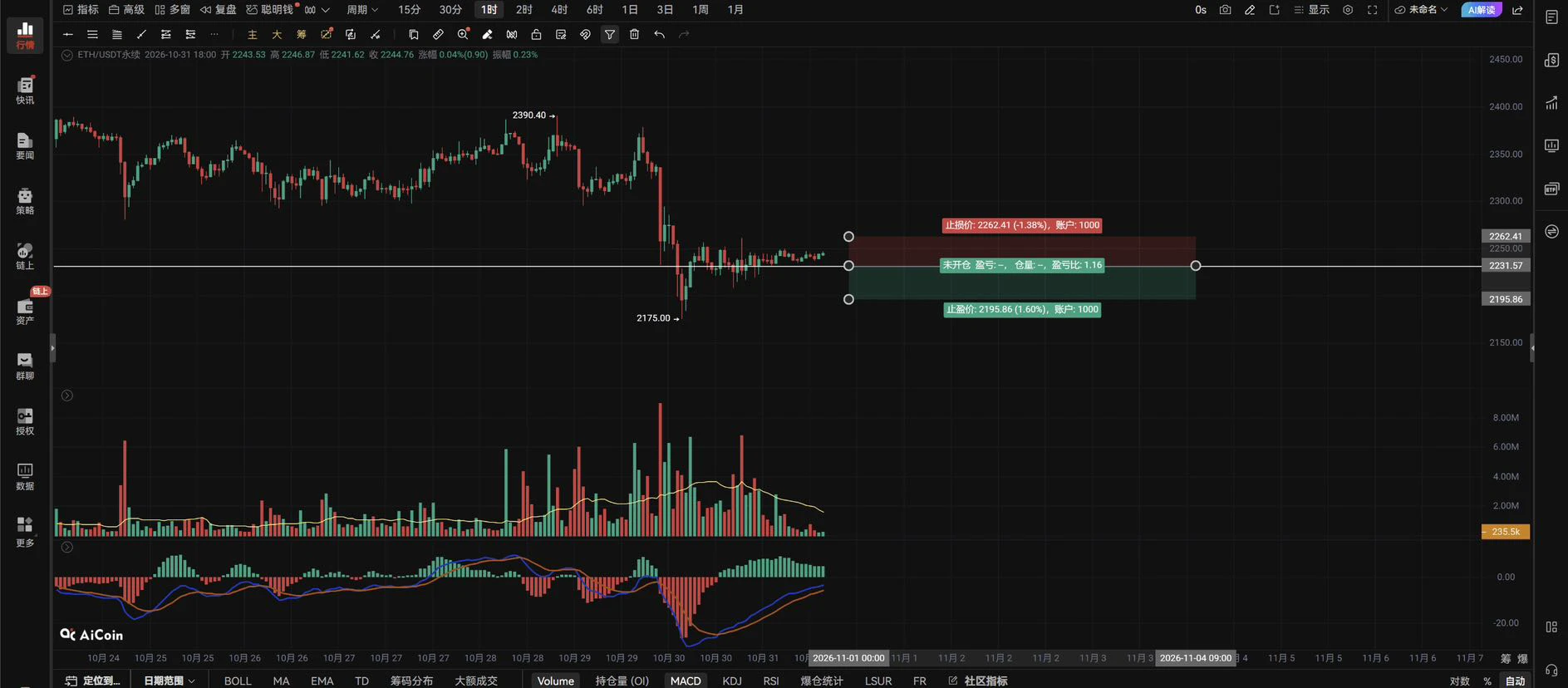The image size is (1568, 688).
Task: Collapse the volume pane circle arrow
Action: coord(67,396)
